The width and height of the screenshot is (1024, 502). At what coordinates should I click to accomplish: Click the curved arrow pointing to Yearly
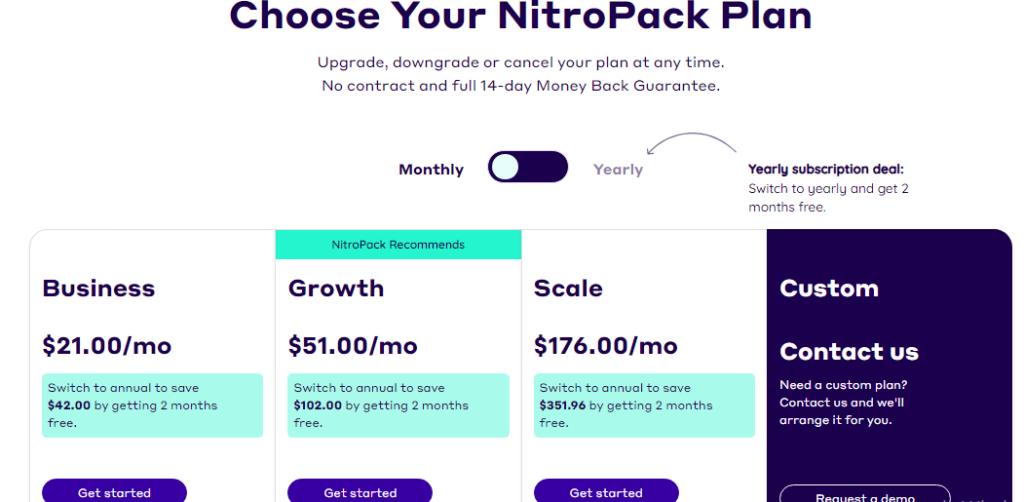(691, 144)
